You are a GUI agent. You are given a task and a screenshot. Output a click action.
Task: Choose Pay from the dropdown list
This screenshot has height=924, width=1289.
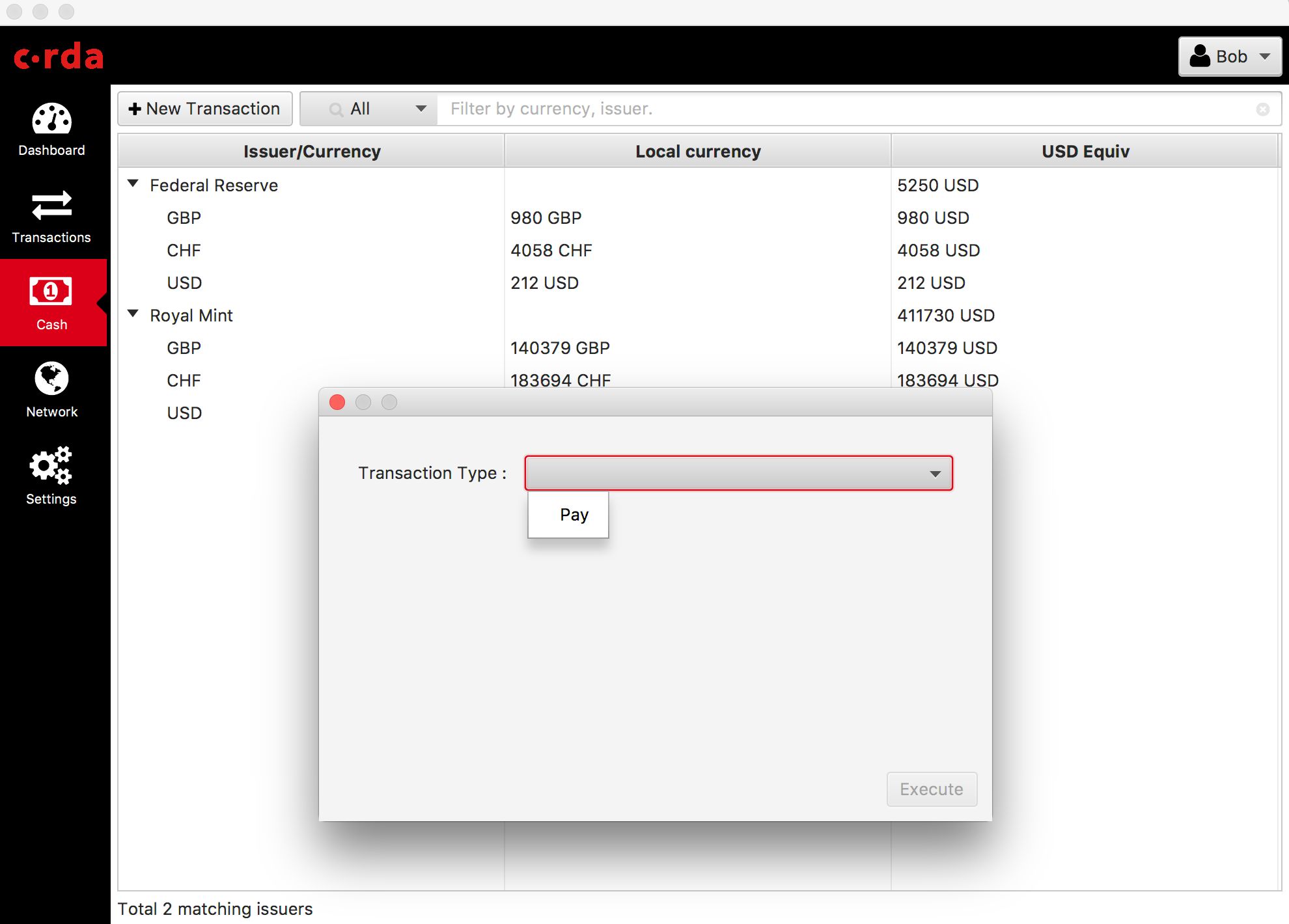pyautogui.click(x=573, y=515)
